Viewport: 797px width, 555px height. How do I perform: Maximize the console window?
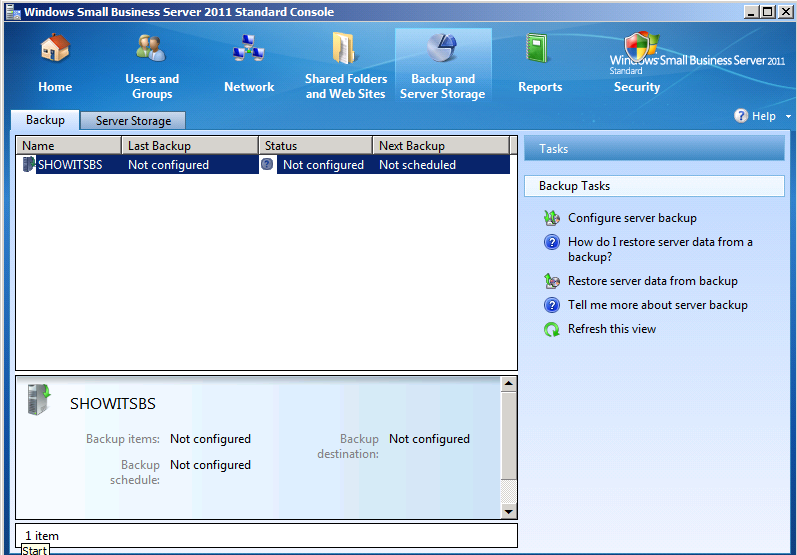point(768,11)
